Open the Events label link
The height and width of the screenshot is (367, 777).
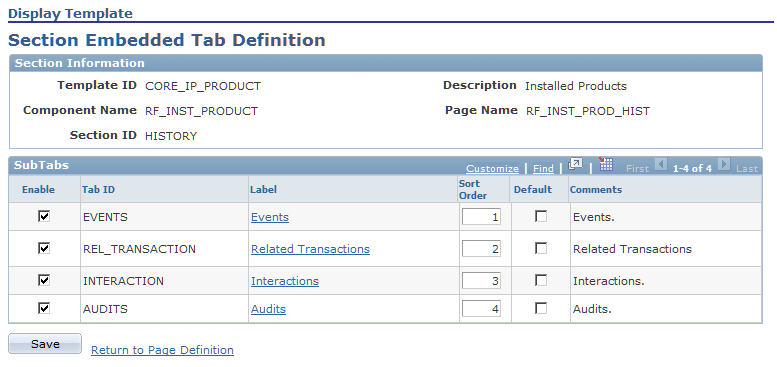click(270, 217)
